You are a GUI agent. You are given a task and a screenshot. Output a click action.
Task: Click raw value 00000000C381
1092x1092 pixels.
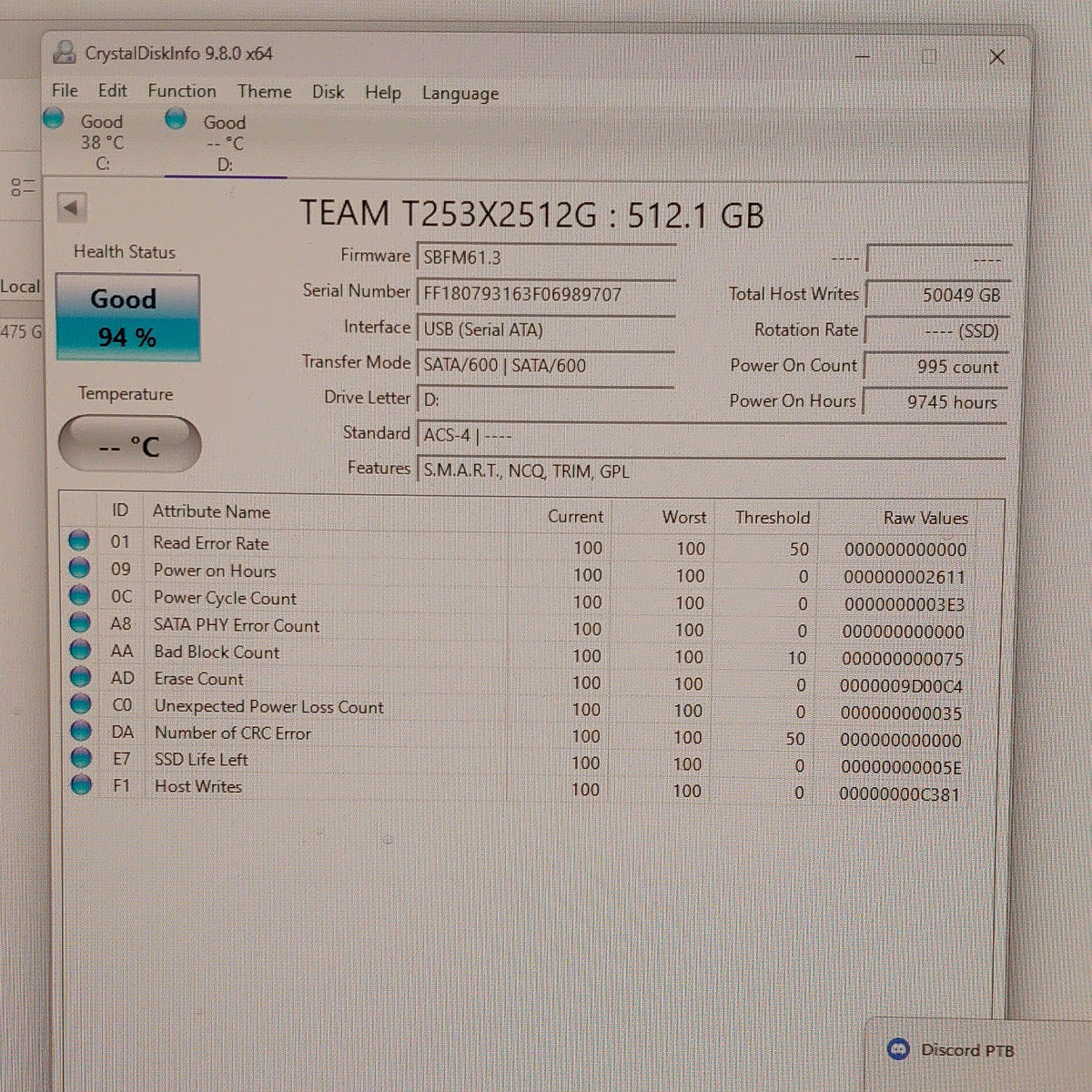click(x=899, y=794)
